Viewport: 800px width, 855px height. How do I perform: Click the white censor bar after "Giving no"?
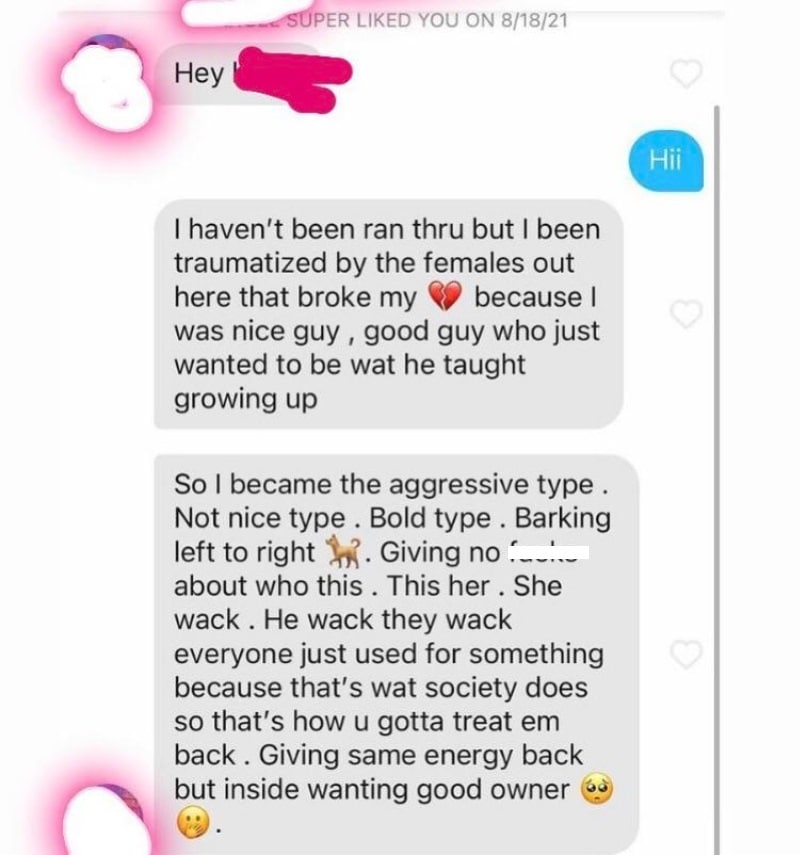(x=549, y=552)
